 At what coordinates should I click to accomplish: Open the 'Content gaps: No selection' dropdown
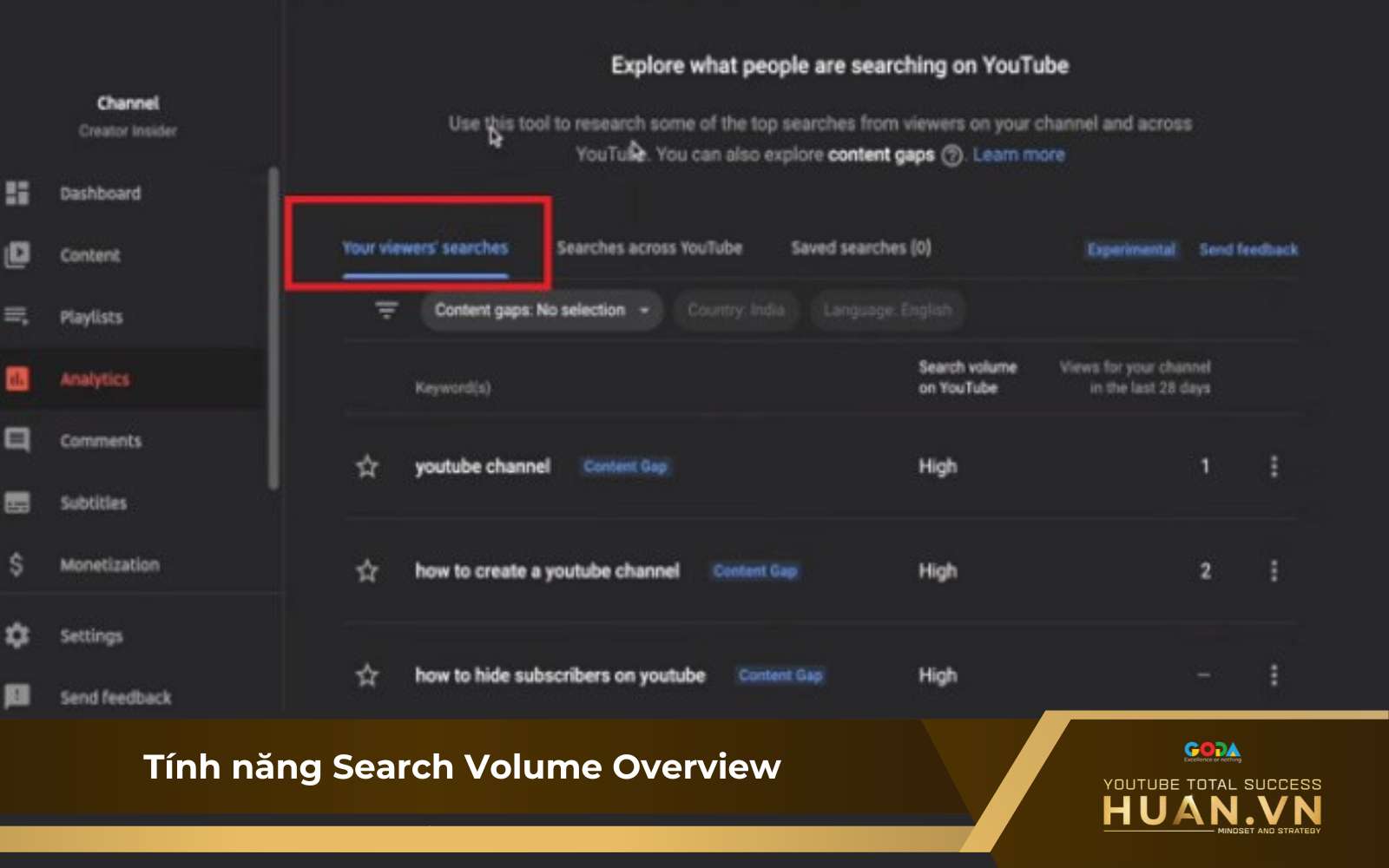pos(541,310)
